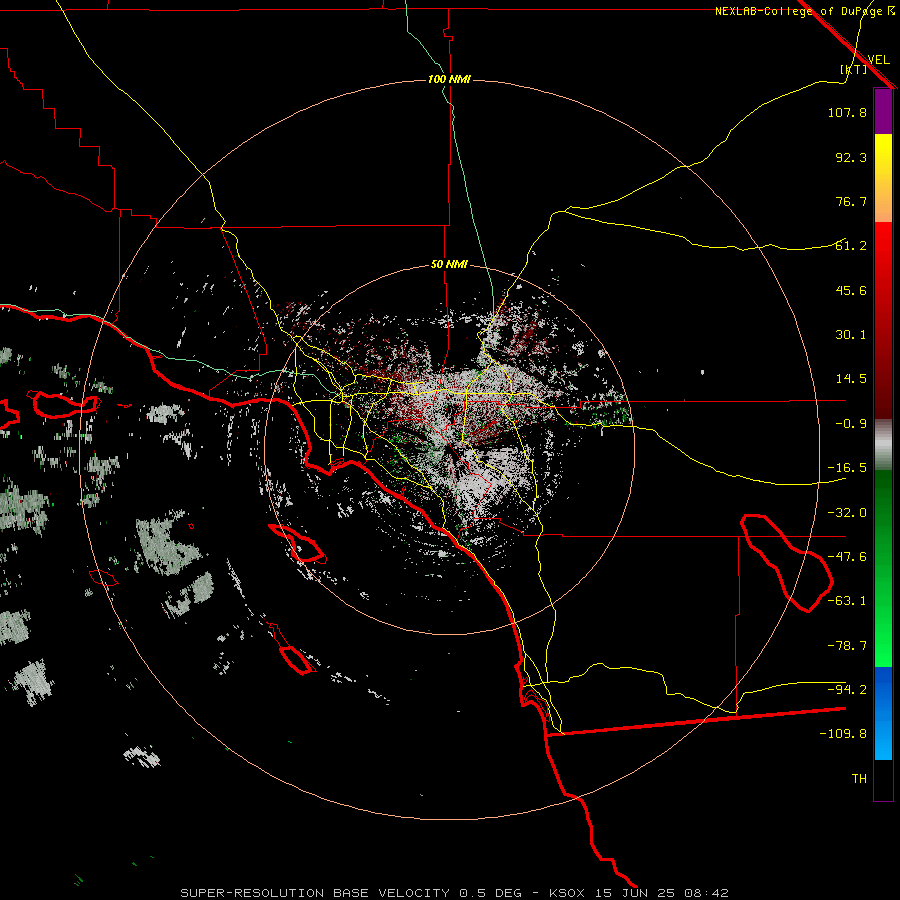Click the TH legend label
The image size is (900, 900).
(x=859, y=779)
